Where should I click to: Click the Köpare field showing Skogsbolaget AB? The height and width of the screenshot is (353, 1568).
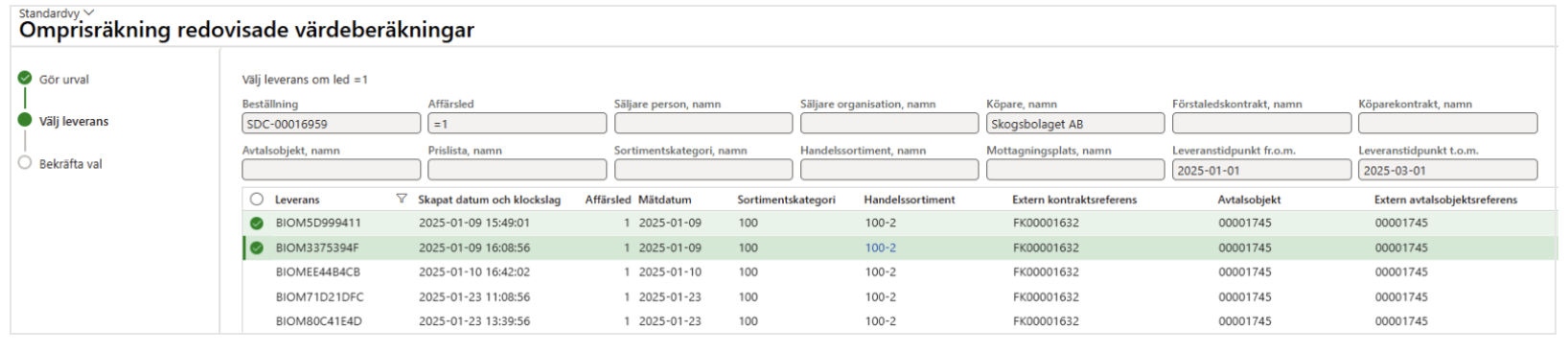click(x=1075, y=124)
